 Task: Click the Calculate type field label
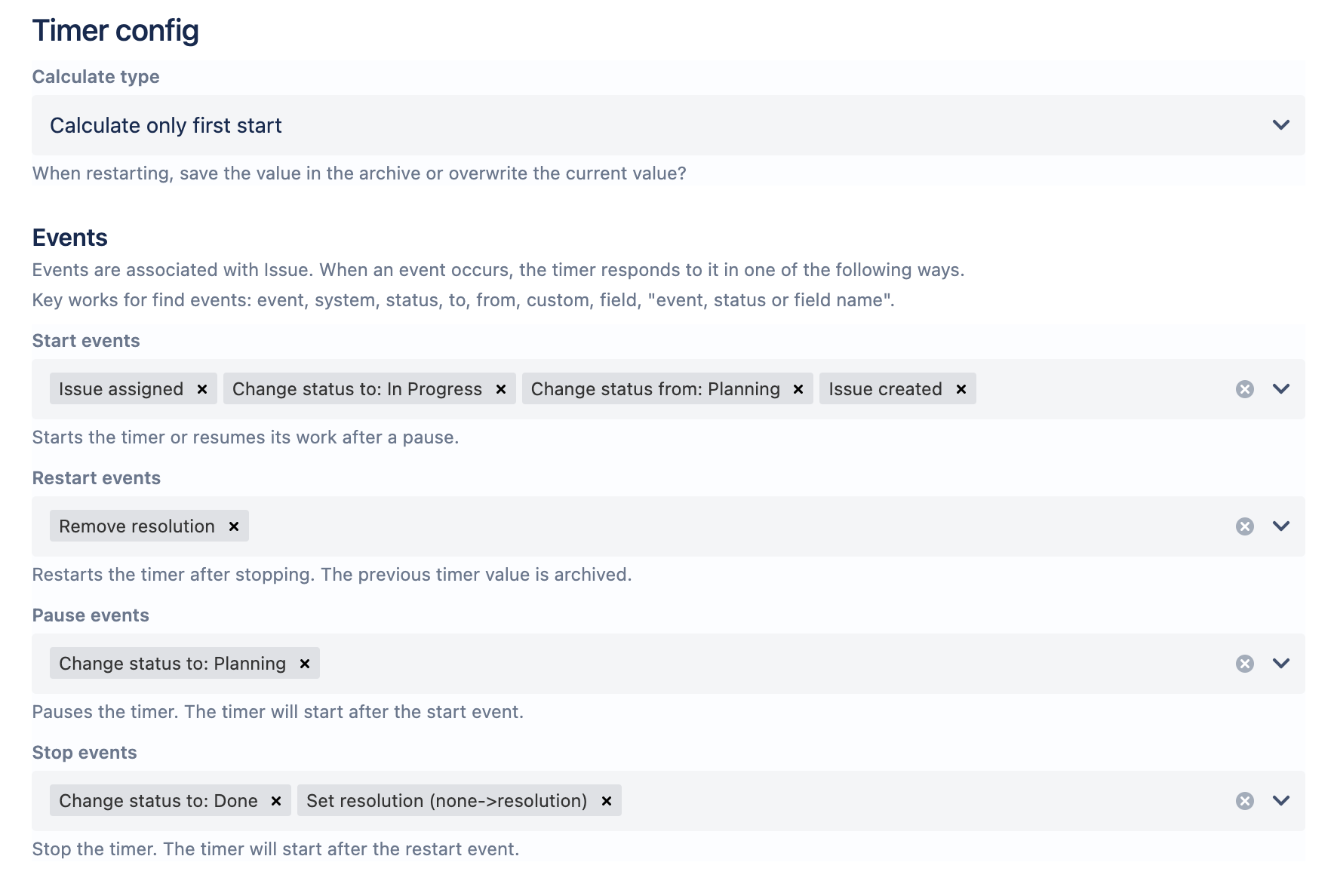(x=96, y=77)
